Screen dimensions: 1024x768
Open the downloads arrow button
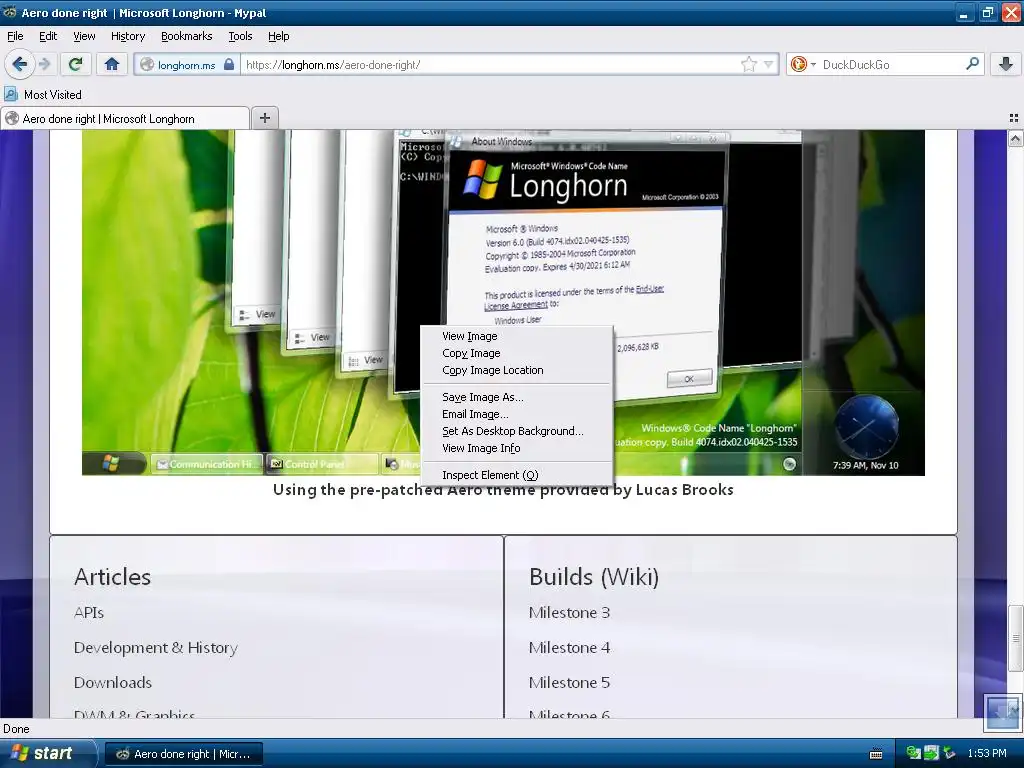pyautogui.click(x=1006, y=64)
